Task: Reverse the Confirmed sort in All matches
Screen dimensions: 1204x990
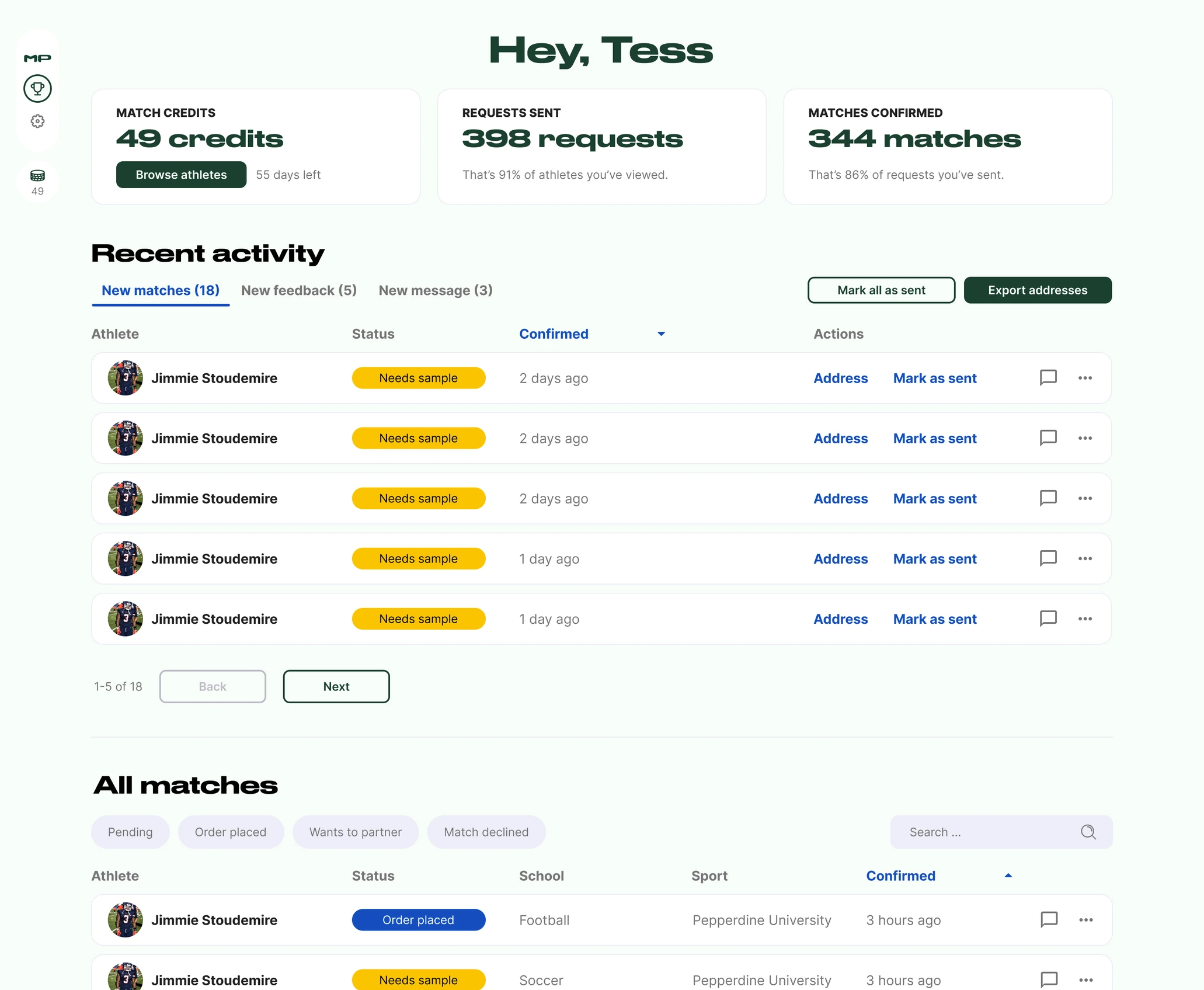Action: [1008, 876]
